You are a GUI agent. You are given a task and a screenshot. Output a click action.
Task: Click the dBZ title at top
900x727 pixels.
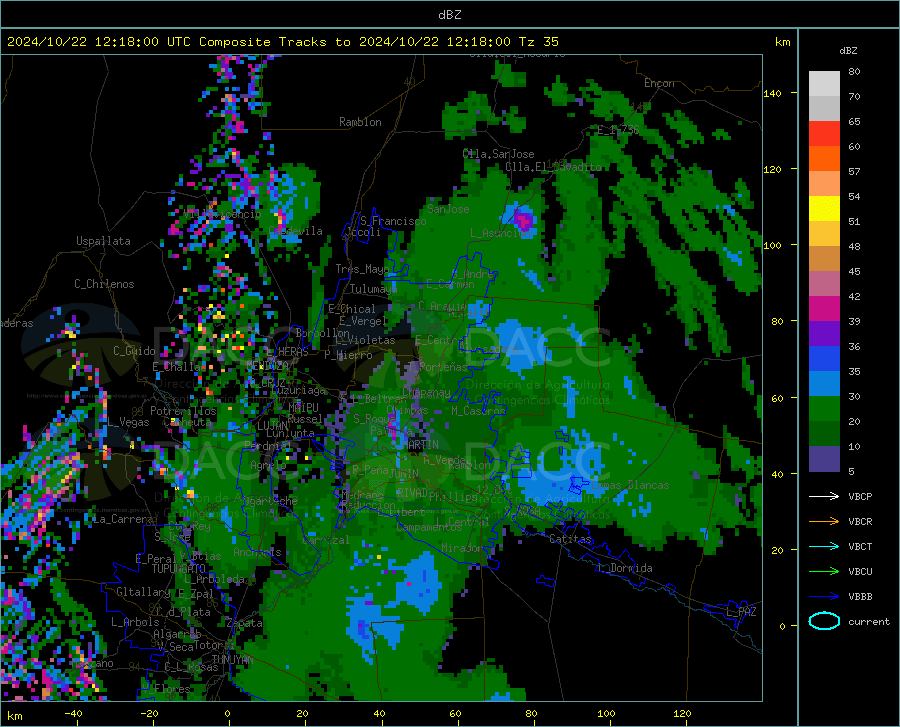click(x=449, y=15)
